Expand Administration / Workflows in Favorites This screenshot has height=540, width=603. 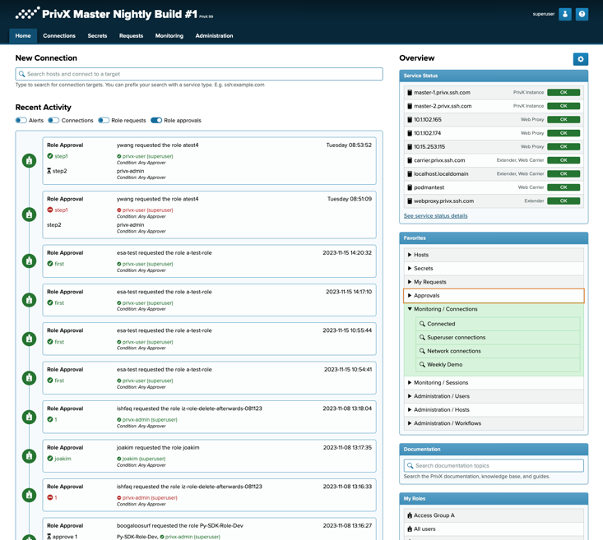tap(410, 424)
